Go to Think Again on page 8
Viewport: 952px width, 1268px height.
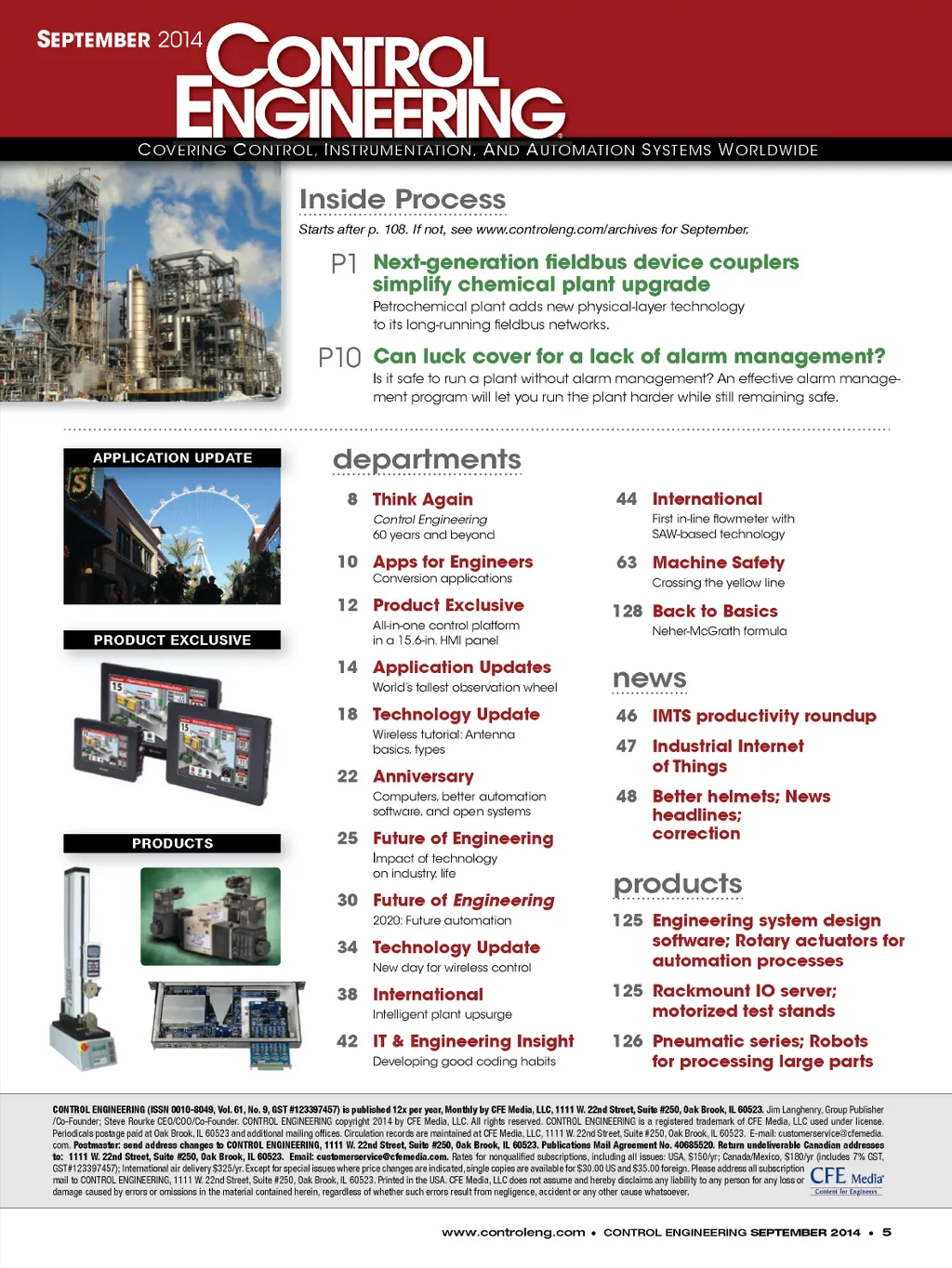[x=422, y=500]
